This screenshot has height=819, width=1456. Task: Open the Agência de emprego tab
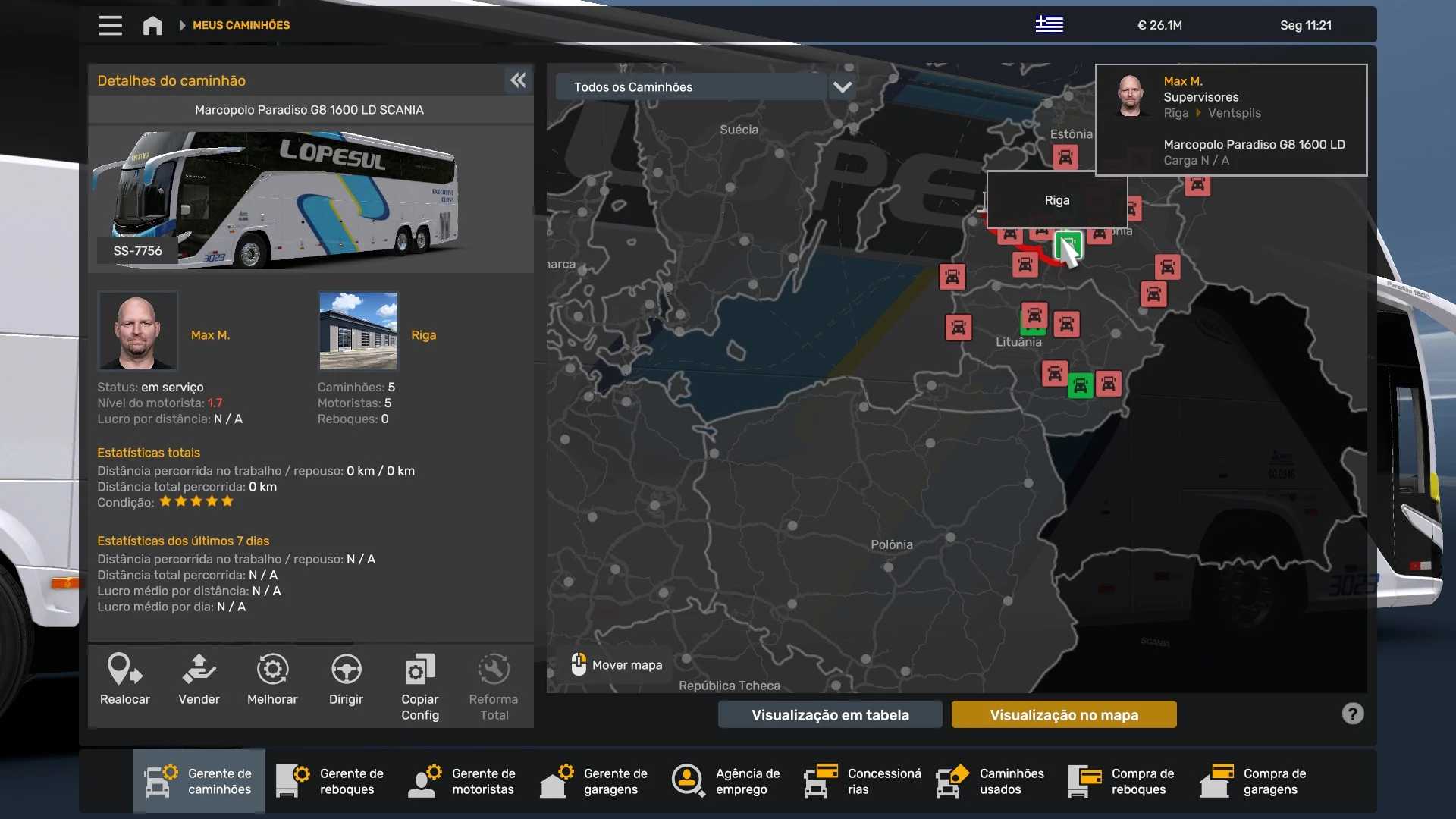coord(726,781)
